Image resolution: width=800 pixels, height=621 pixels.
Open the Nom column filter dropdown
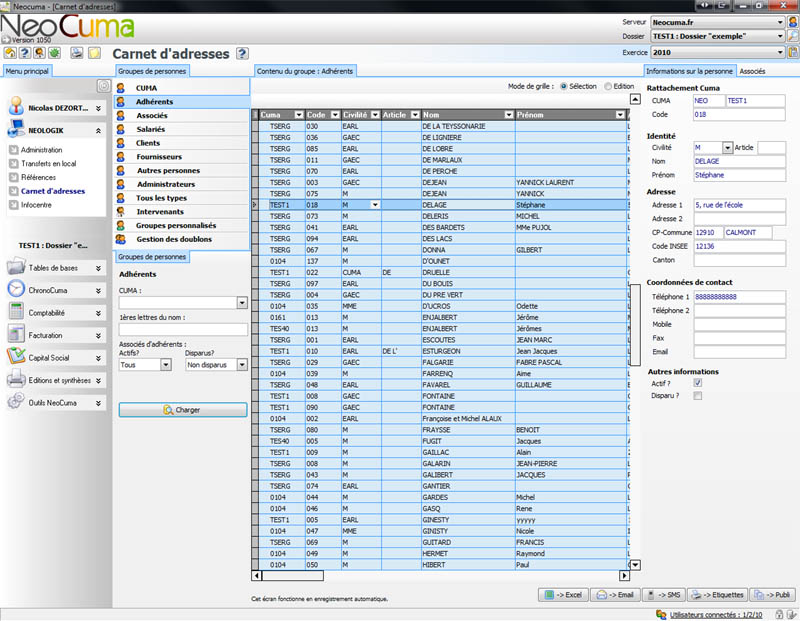click(x=509, y=115)
